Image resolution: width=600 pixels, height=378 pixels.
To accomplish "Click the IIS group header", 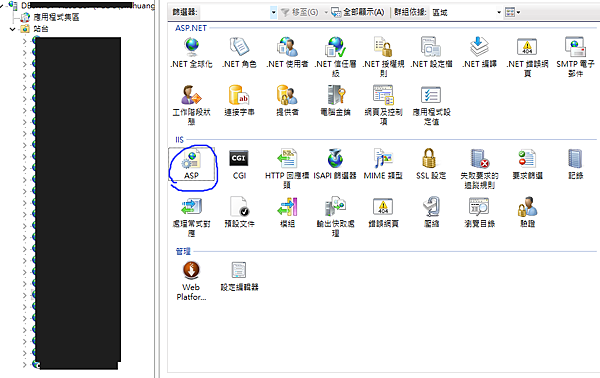I will coord(179,140).
